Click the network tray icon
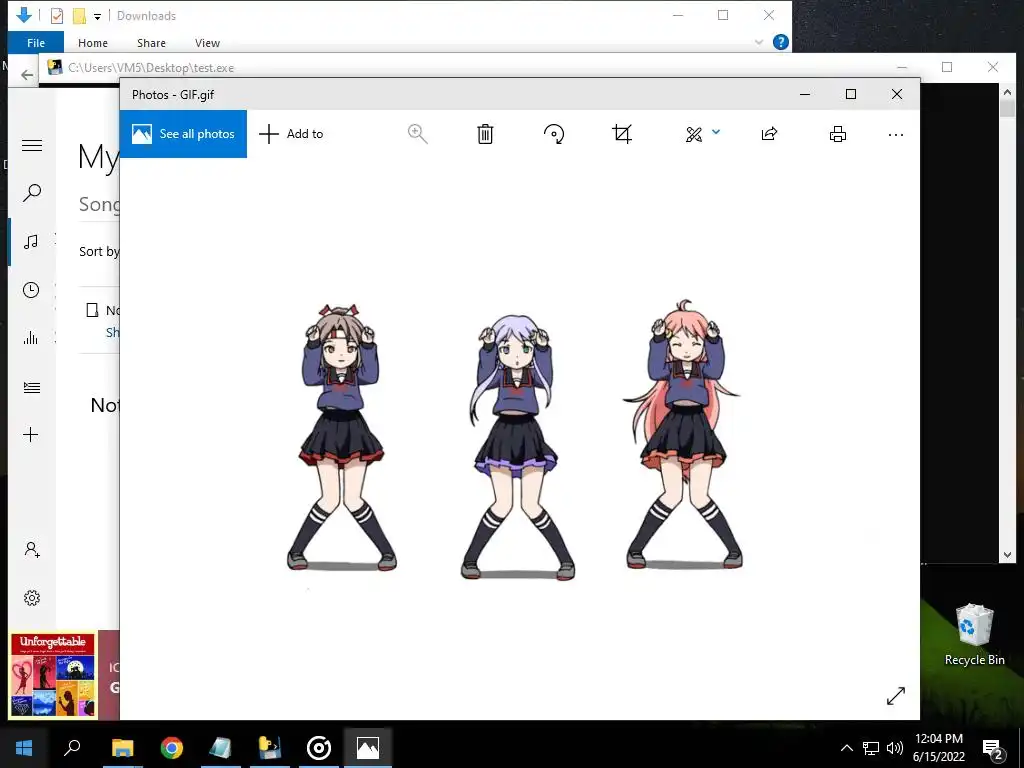 [871, 748]
